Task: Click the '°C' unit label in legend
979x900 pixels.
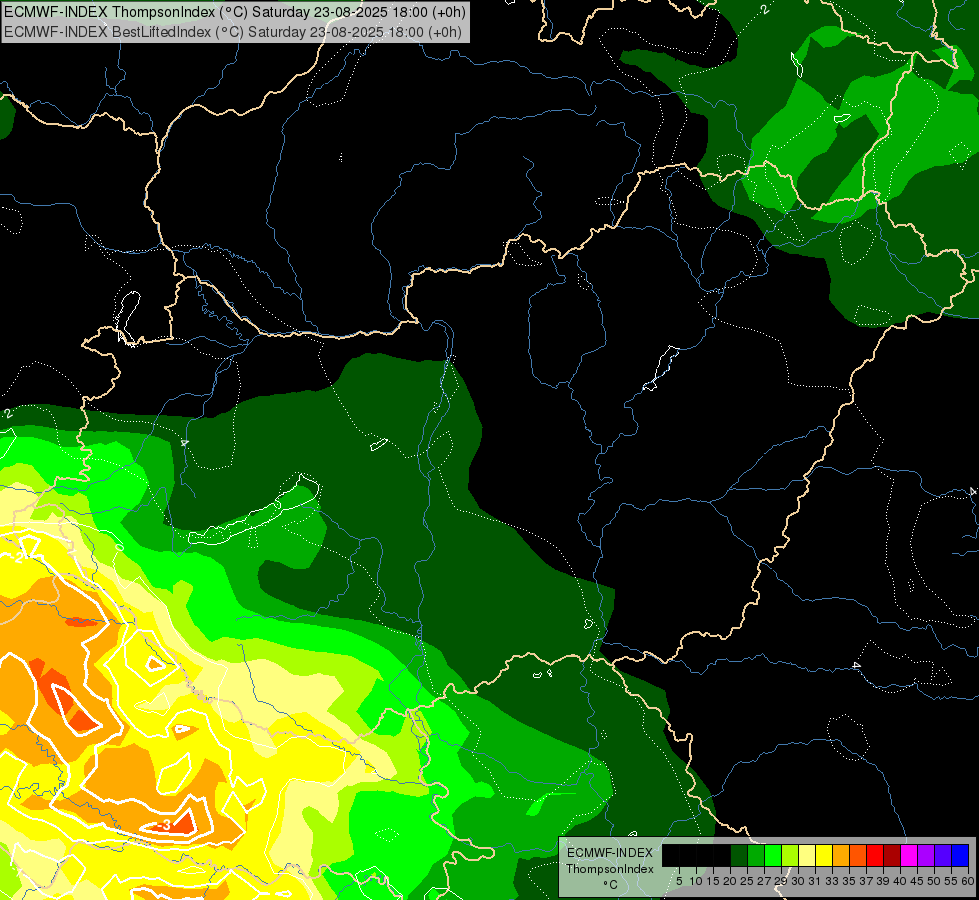Action: coord(610,885)
